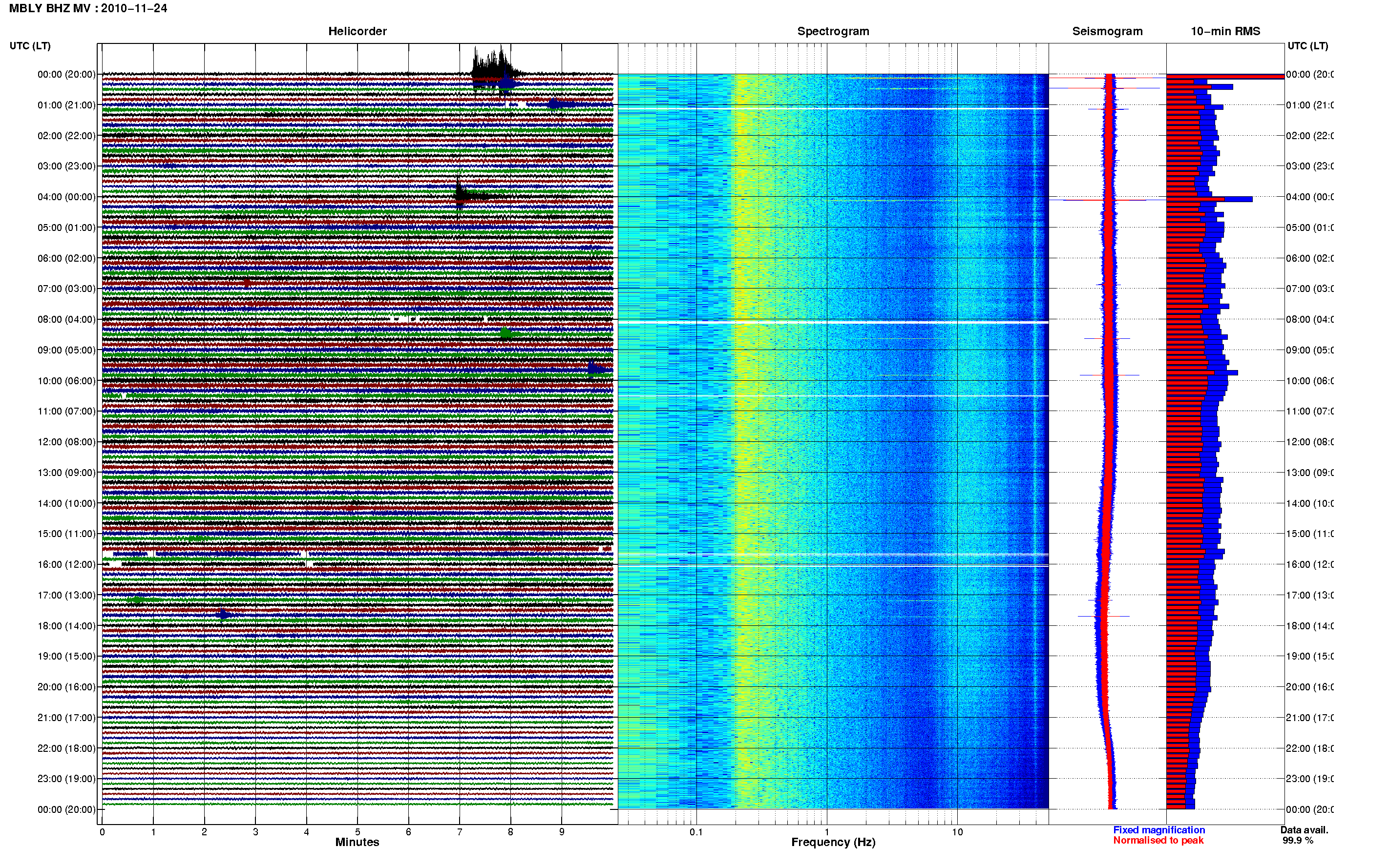Click the white data-gap line near 08:00 in spectrogram
Screen dimensions: 1389x868
833,323
